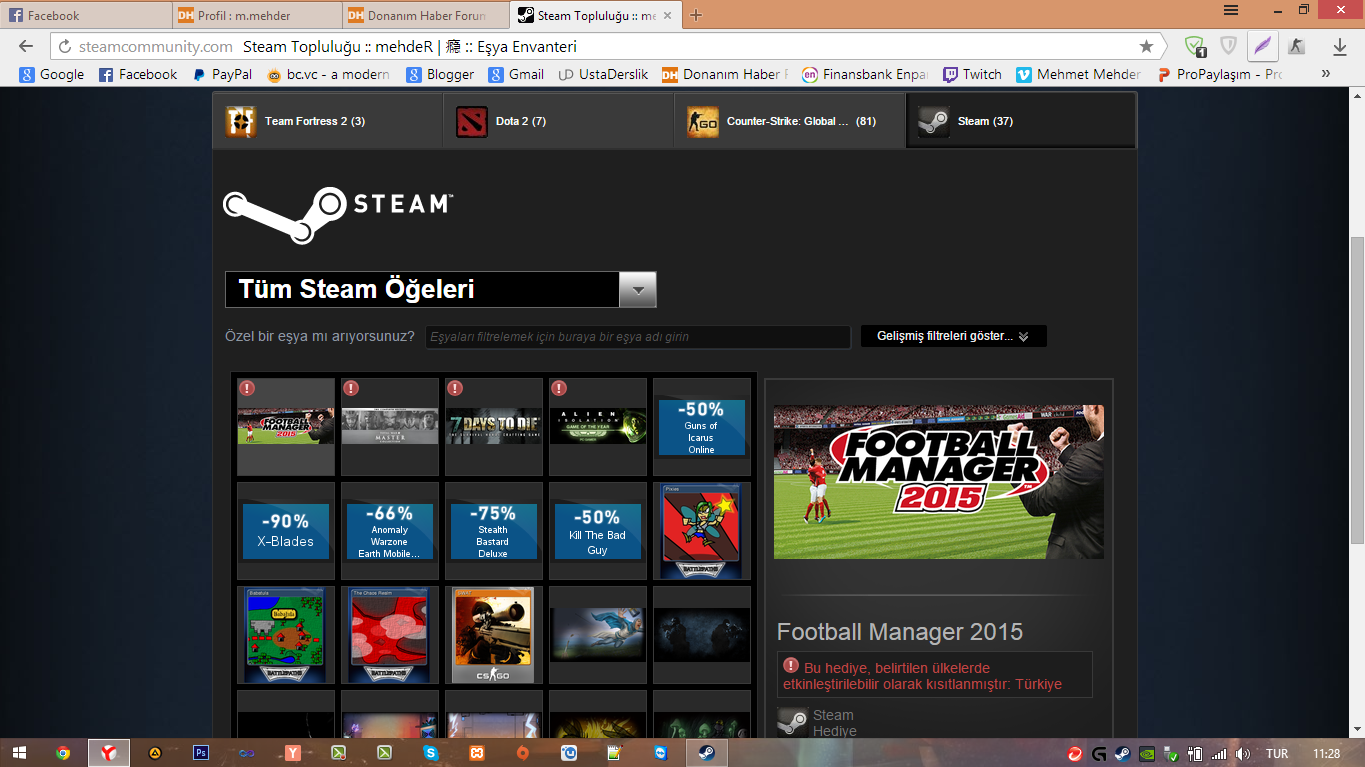Open Skype from the taskbar
The width and height of the screenshot is (1365, 767).
(431, 753)
